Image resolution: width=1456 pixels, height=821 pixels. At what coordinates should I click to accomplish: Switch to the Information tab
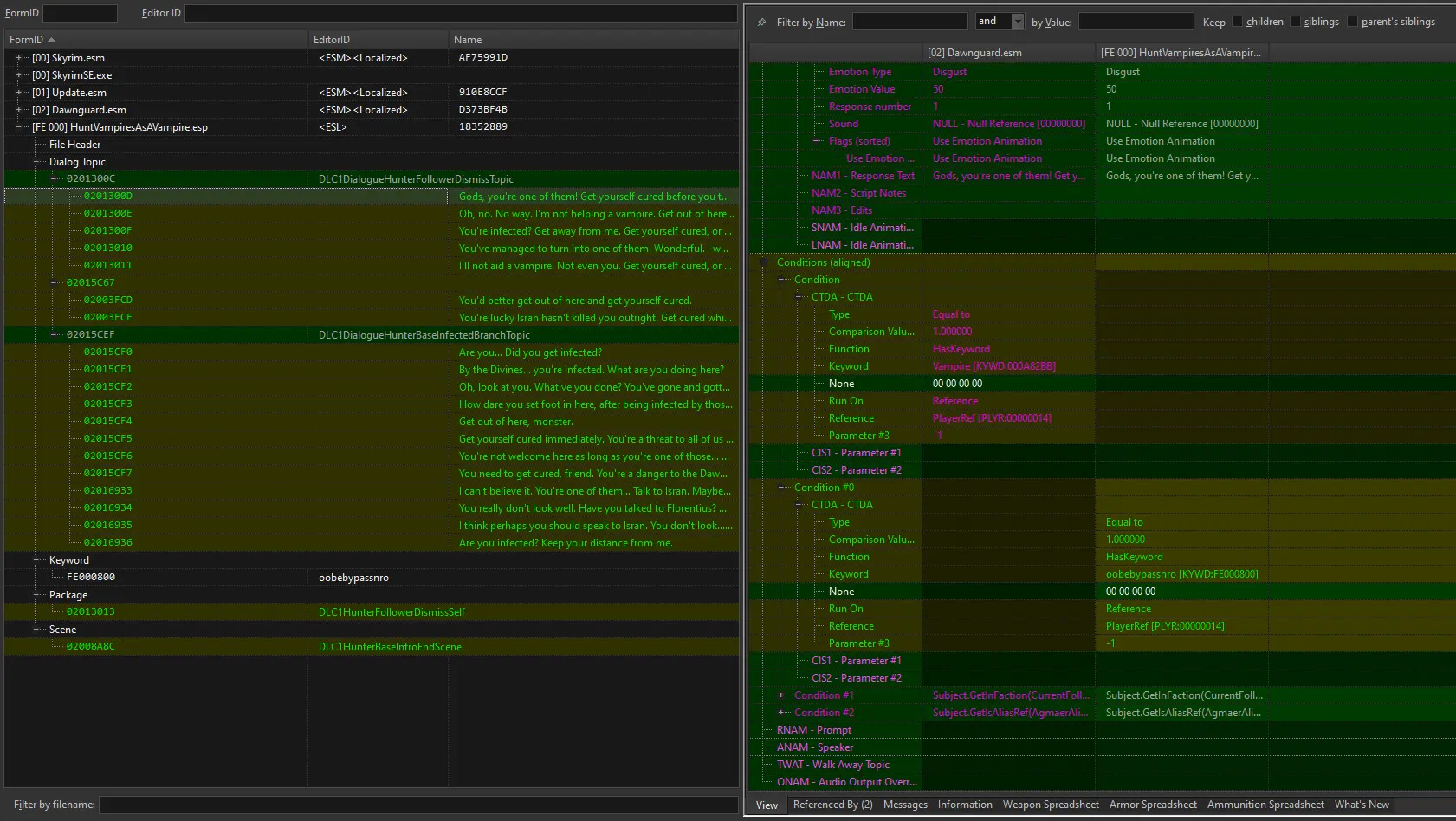[965, 805]
